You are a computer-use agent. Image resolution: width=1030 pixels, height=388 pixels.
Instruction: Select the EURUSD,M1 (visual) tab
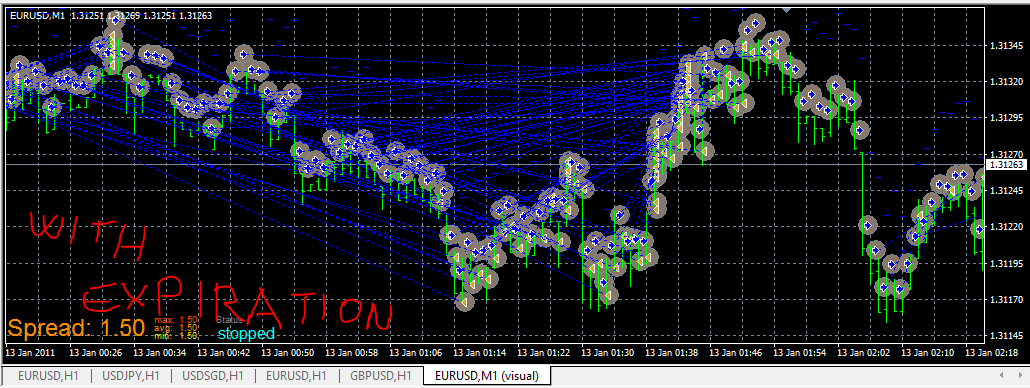pos(487,376)
